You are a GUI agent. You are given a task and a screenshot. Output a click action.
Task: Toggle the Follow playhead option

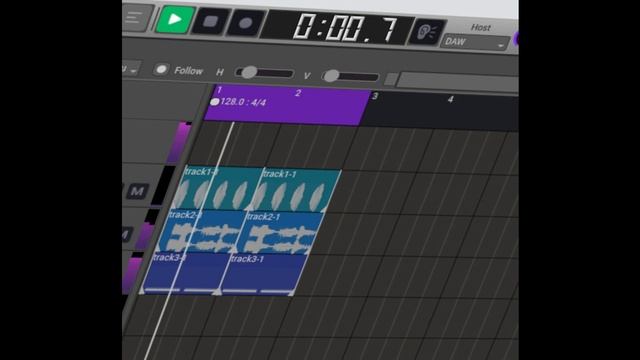[162, 69]
